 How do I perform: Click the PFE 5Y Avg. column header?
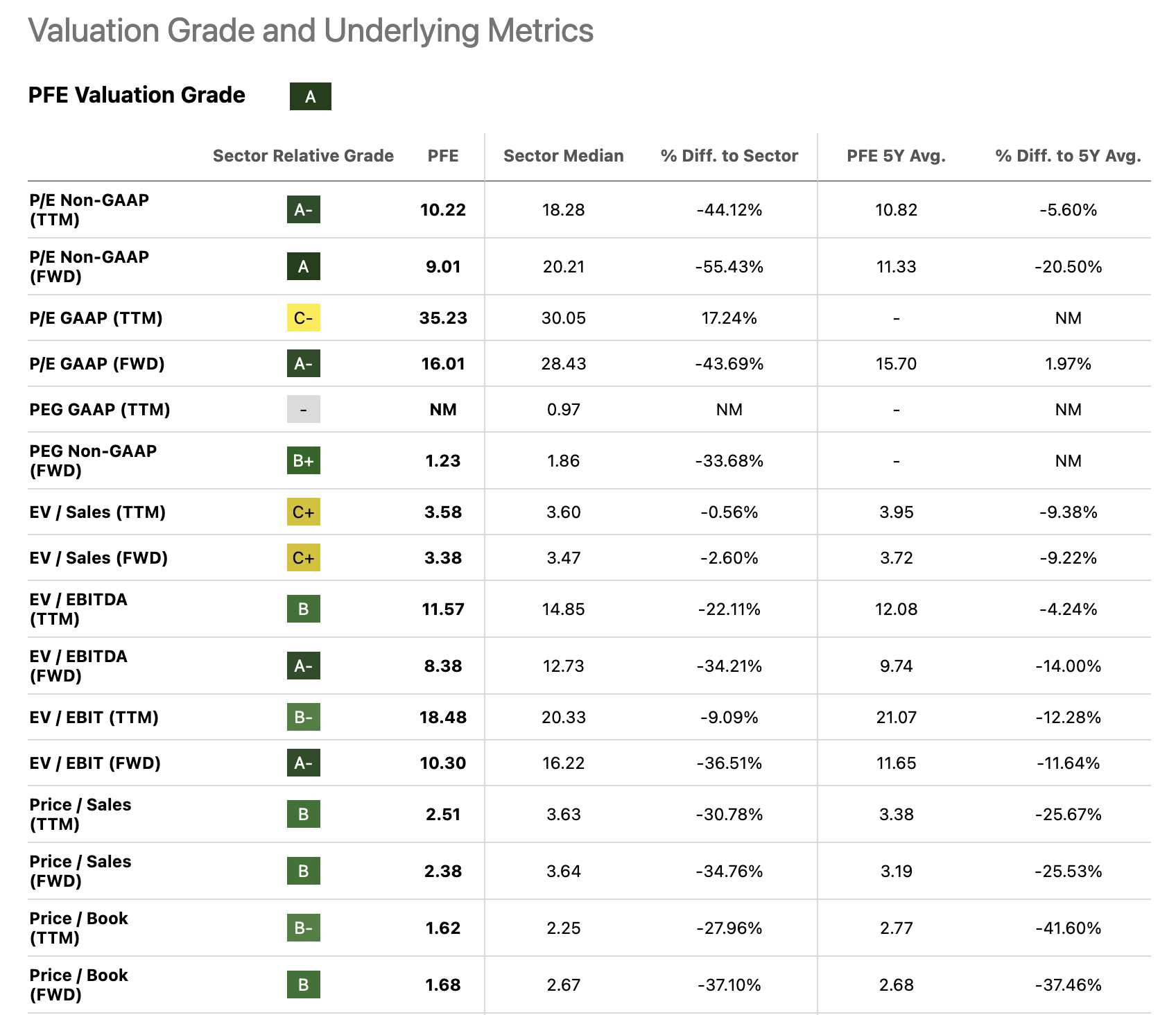click(896, 156)
